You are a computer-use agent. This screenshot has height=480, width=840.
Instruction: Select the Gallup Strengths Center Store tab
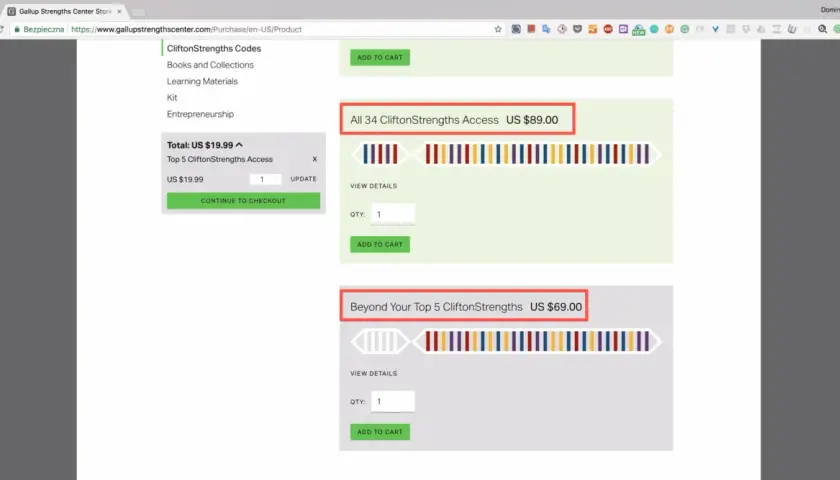(x=65, y=11)
